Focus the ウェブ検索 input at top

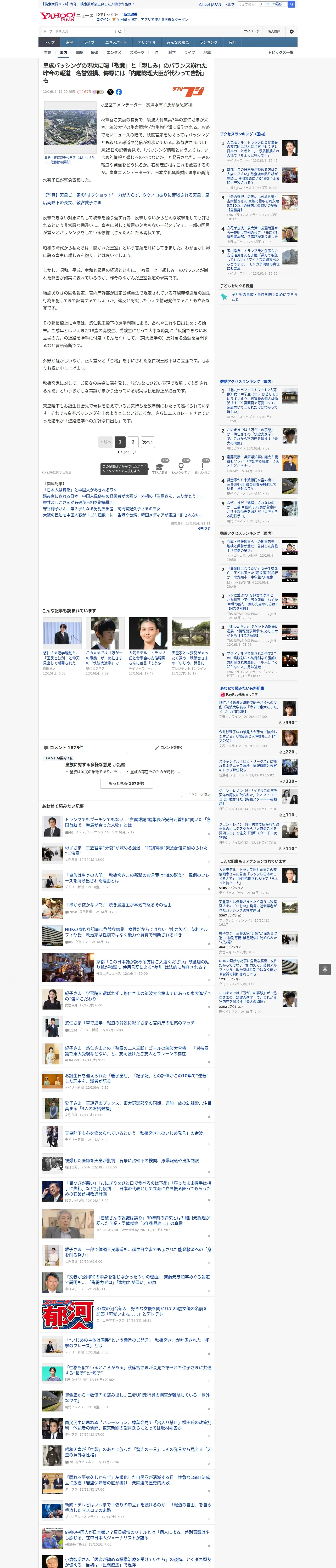248,4
